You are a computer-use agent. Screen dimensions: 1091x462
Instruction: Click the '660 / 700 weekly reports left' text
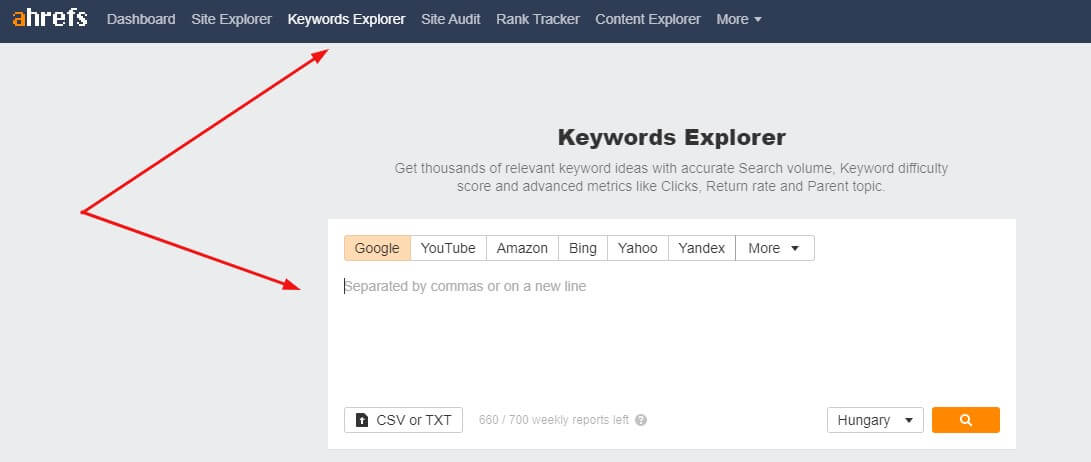click(554, 420)
